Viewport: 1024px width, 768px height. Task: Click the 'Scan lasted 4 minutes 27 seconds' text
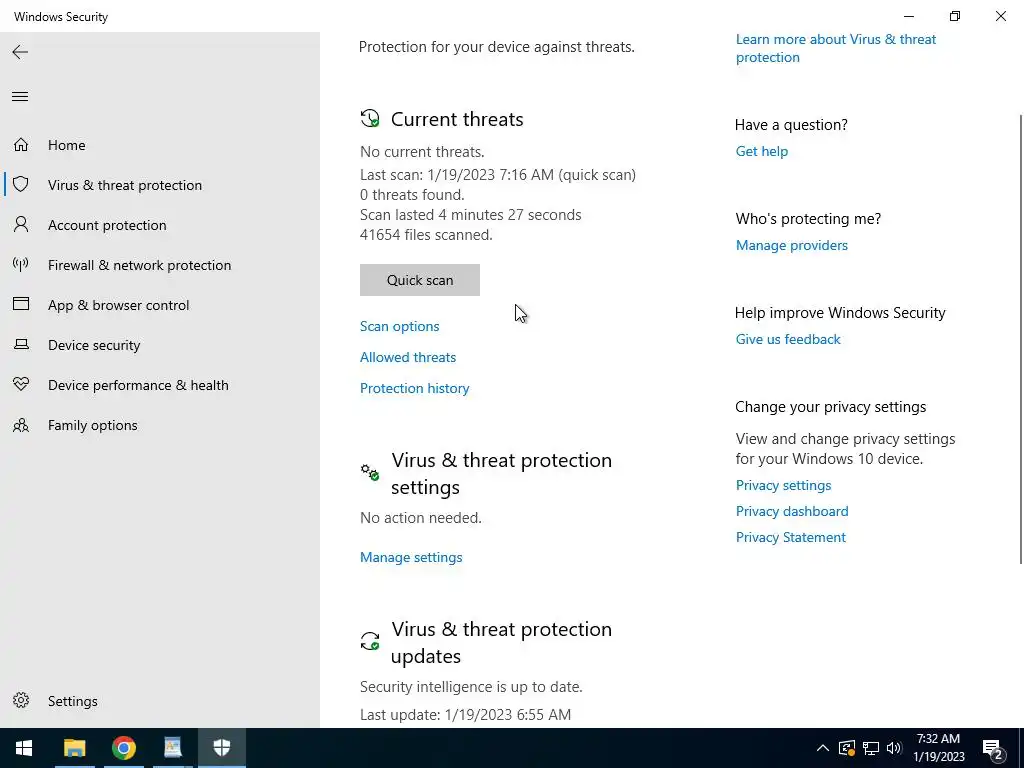point(471,215)
